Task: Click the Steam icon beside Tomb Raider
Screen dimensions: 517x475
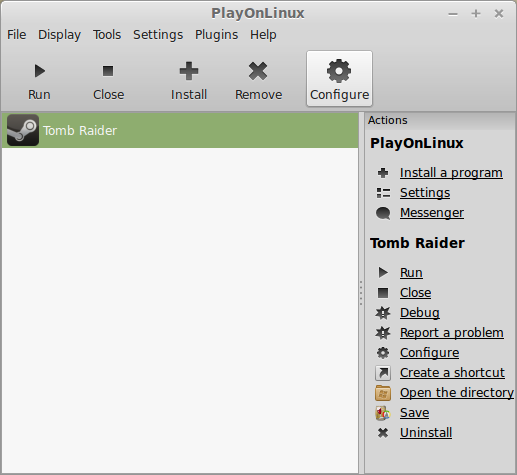Action: [x=23, y=130]
